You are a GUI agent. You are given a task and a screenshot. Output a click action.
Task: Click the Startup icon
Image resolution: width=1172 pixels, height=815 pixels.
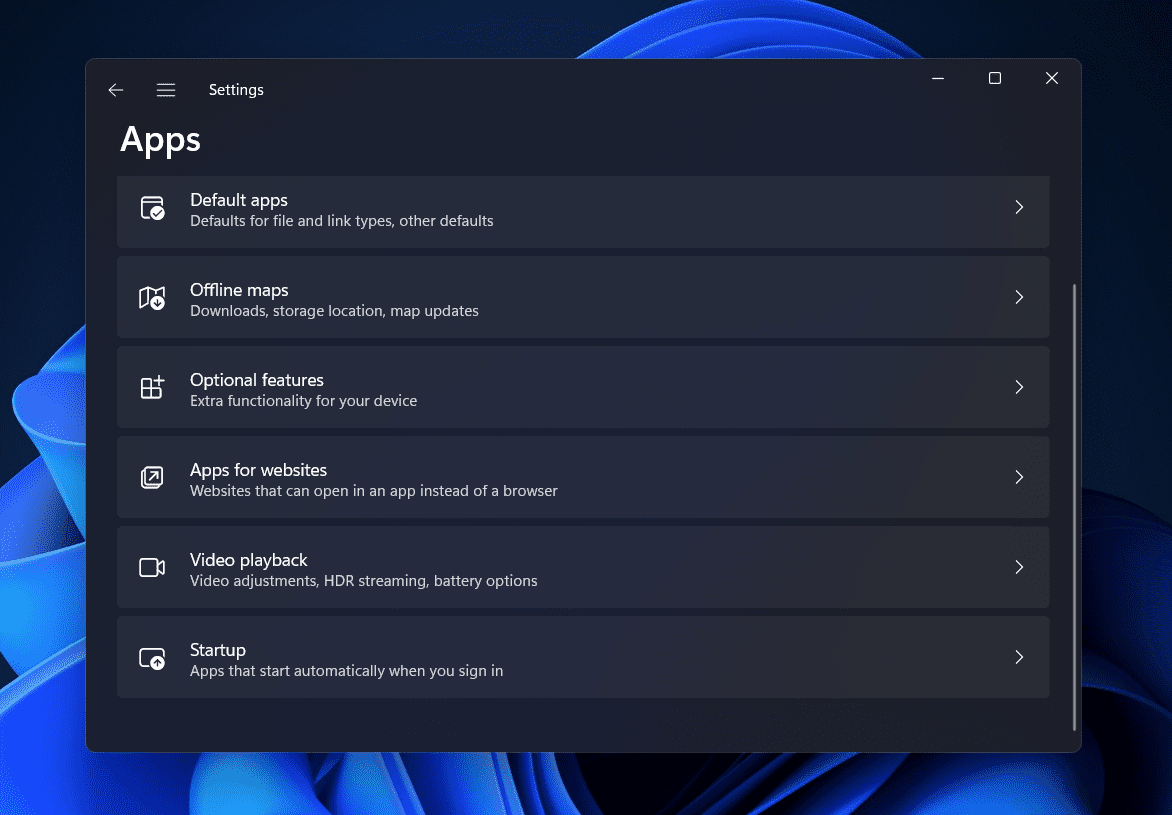152,658
